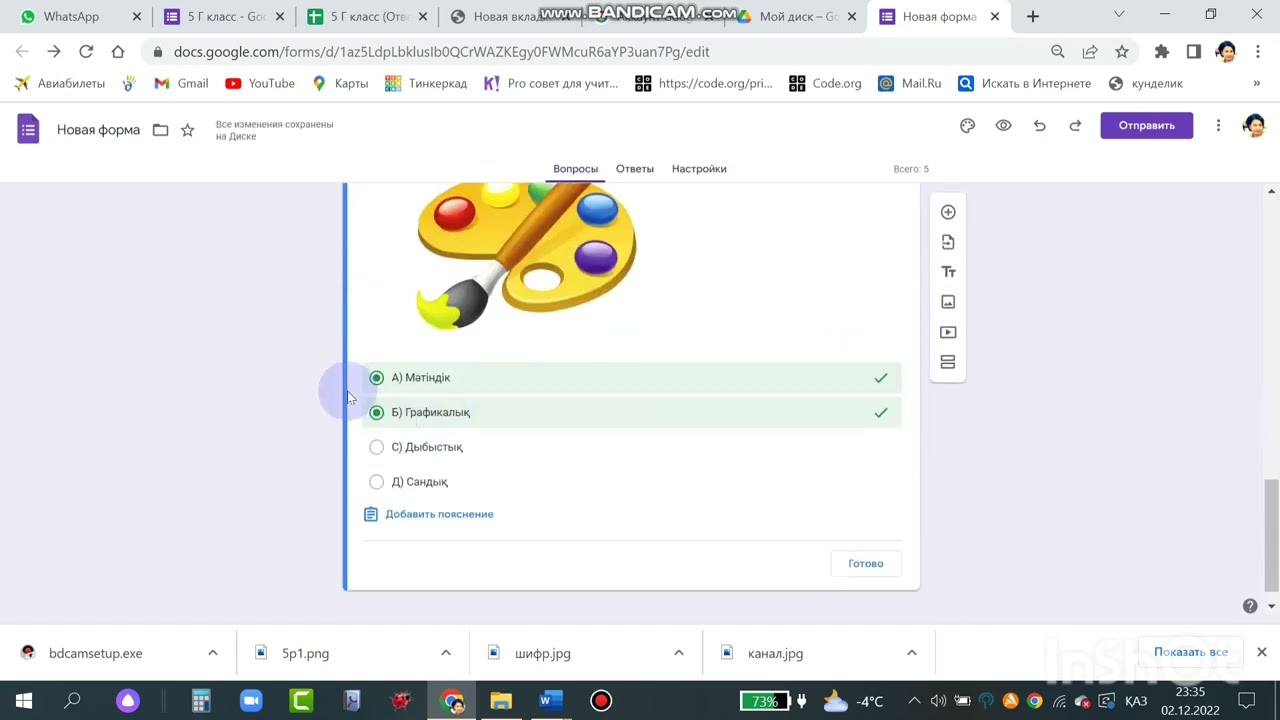Open the YouTube bookmark
This screenshot has width=1280, height=720.
pos(260,84)
